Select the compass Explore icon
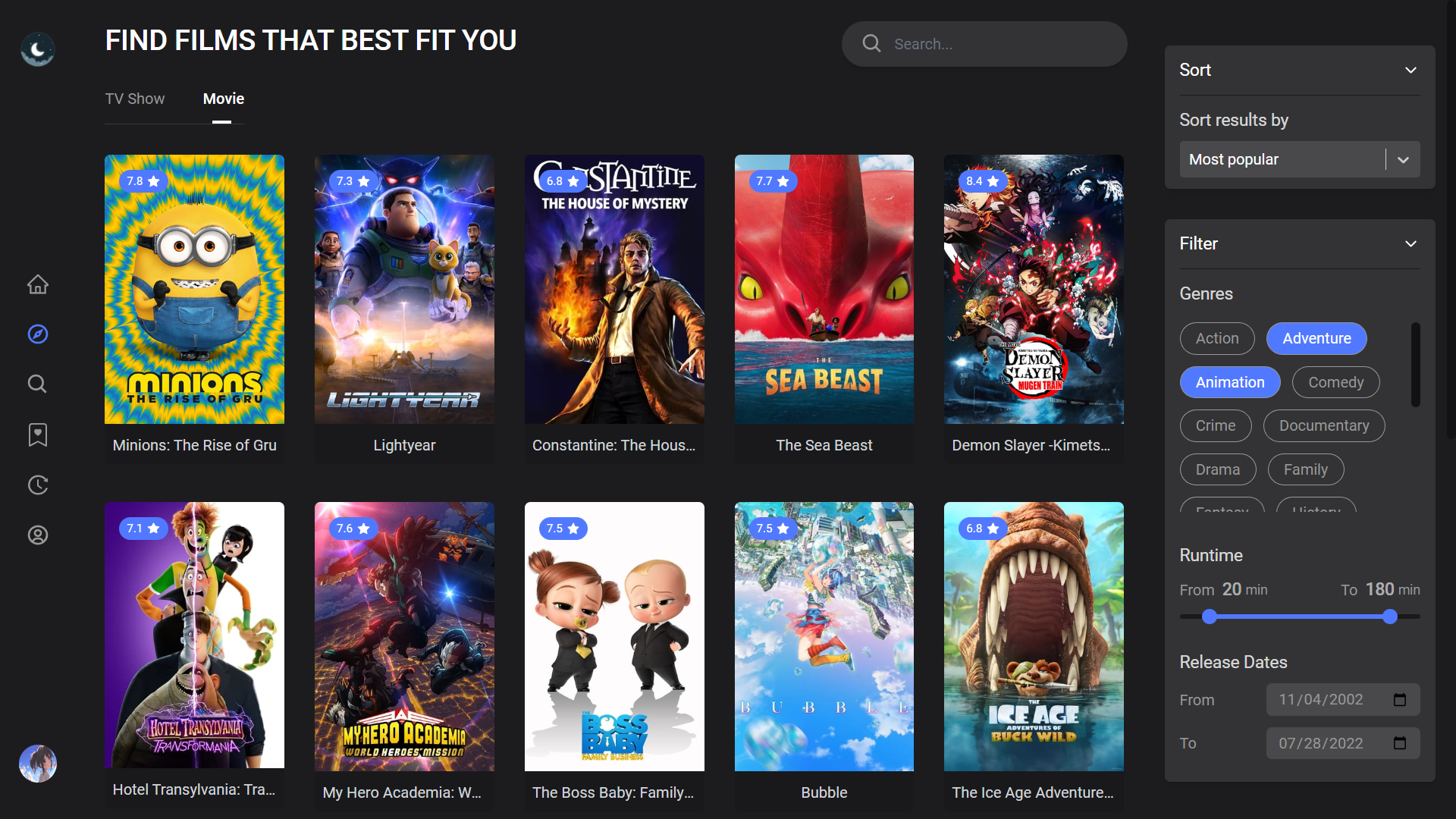 [38, 334]
